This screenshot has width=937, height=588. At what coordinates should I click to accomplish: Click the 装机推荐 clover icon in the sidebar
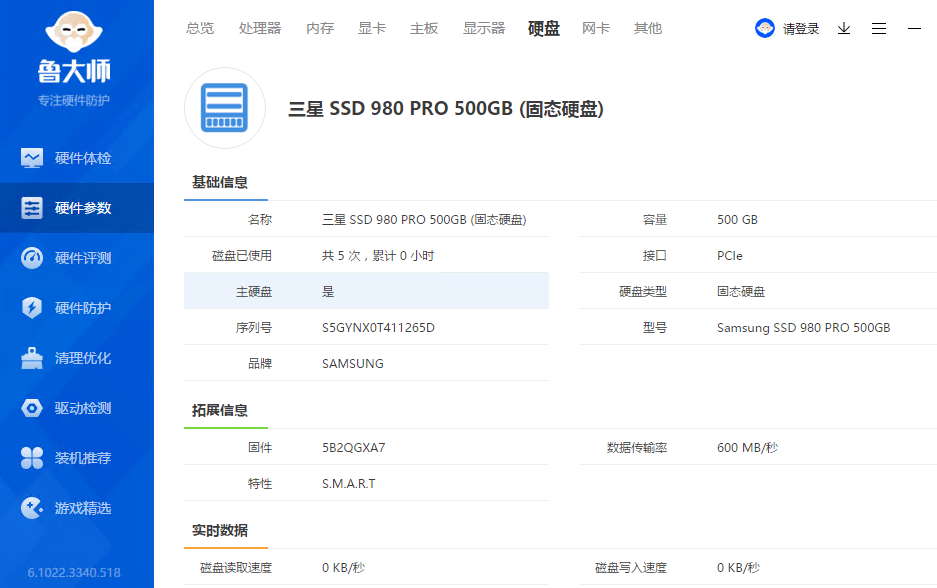tap(32, 458)
